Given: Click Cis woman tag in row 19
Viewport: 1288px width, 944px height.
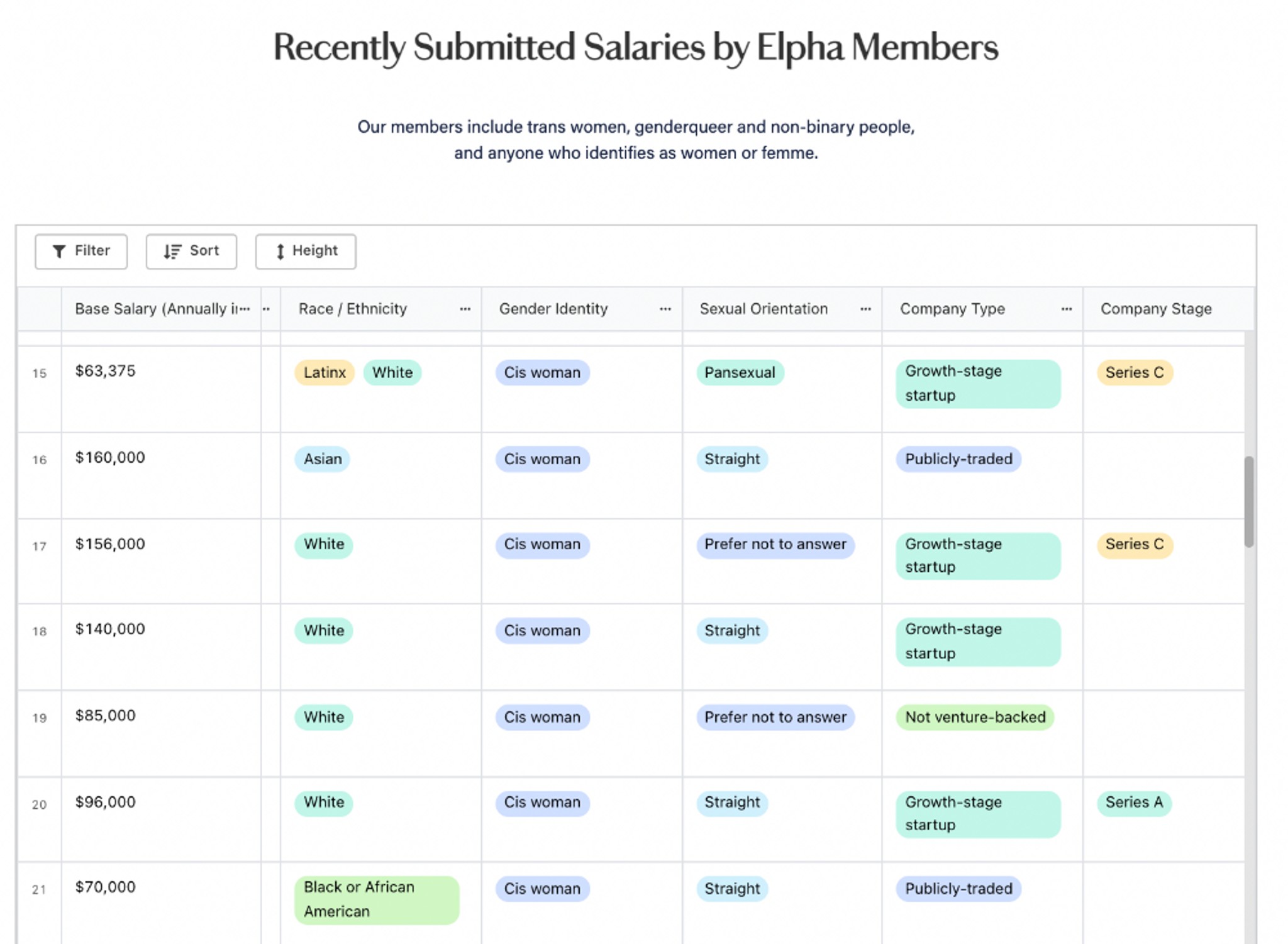Looking at the screenshot, I should tap(542, 717).
